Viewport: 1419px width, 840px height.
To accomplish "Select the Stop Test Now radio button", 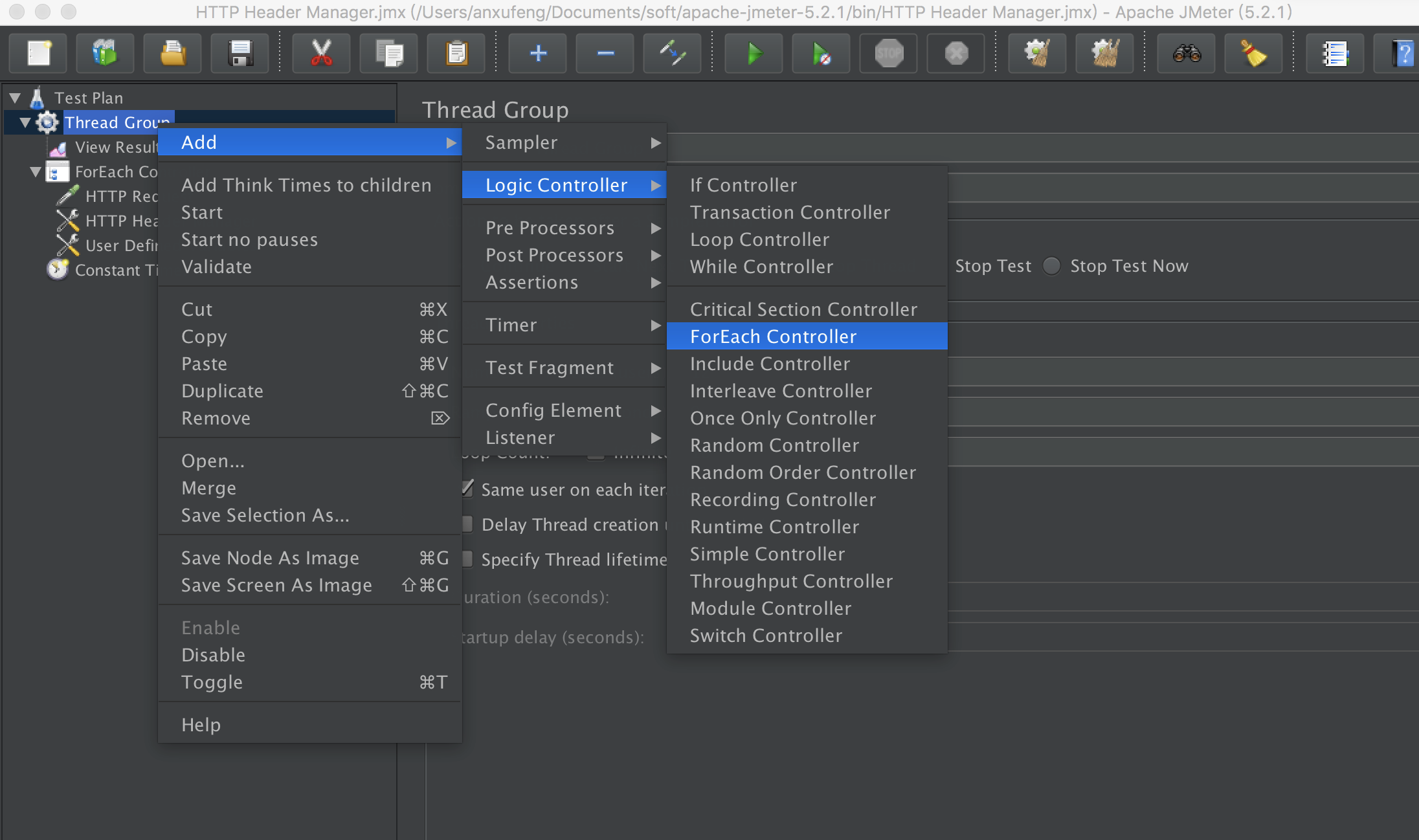I will [1052, 266].
